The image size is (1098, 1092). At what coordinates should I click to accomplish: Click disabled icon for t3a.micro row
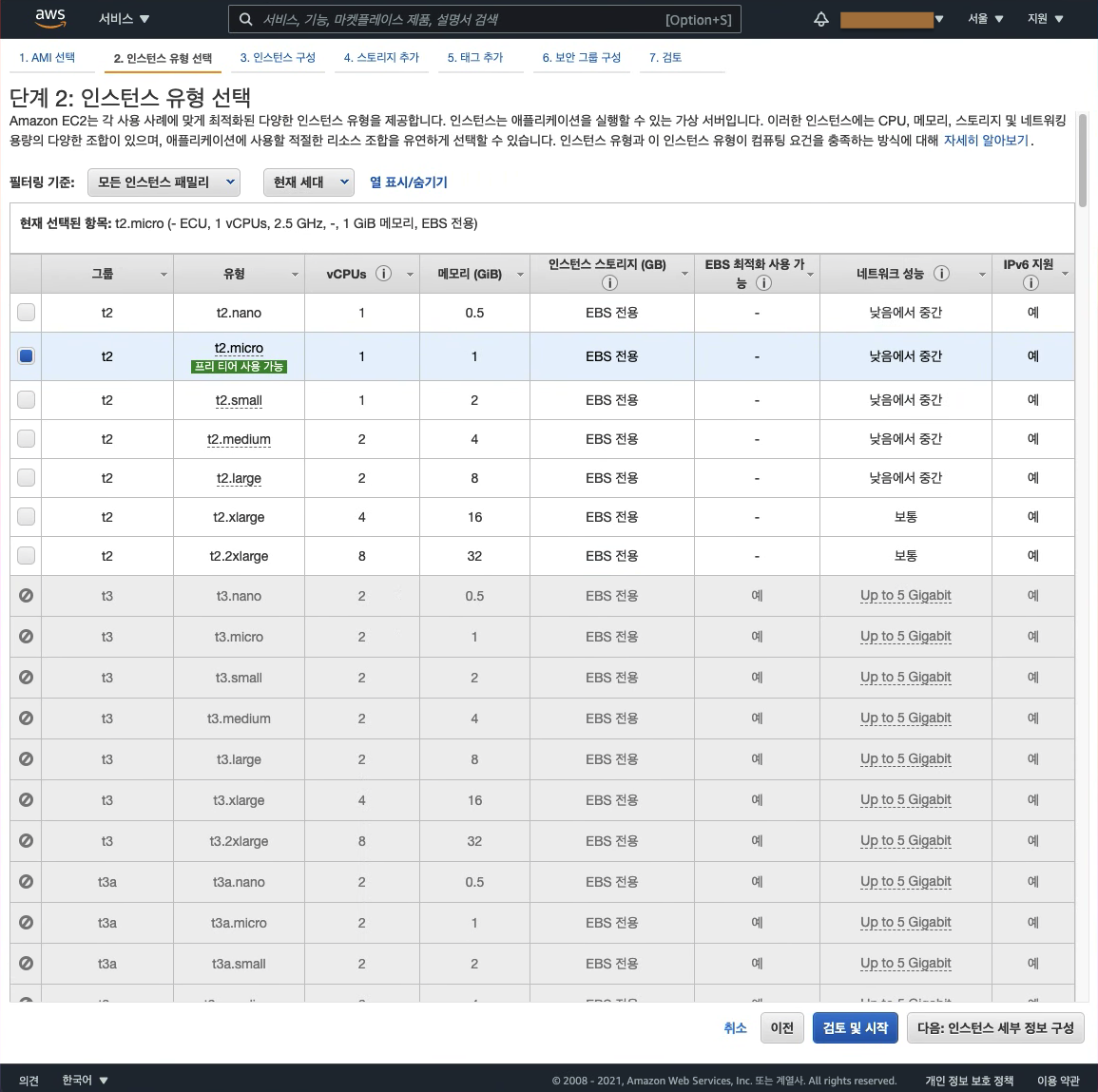tap(26, 923)
